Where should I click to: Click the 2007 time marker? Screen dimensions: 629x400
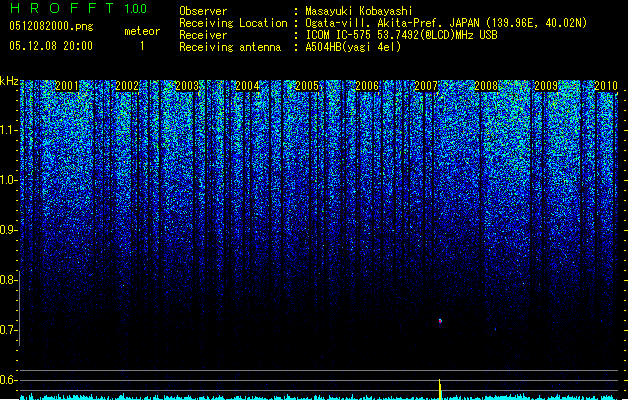click(426, 86)
